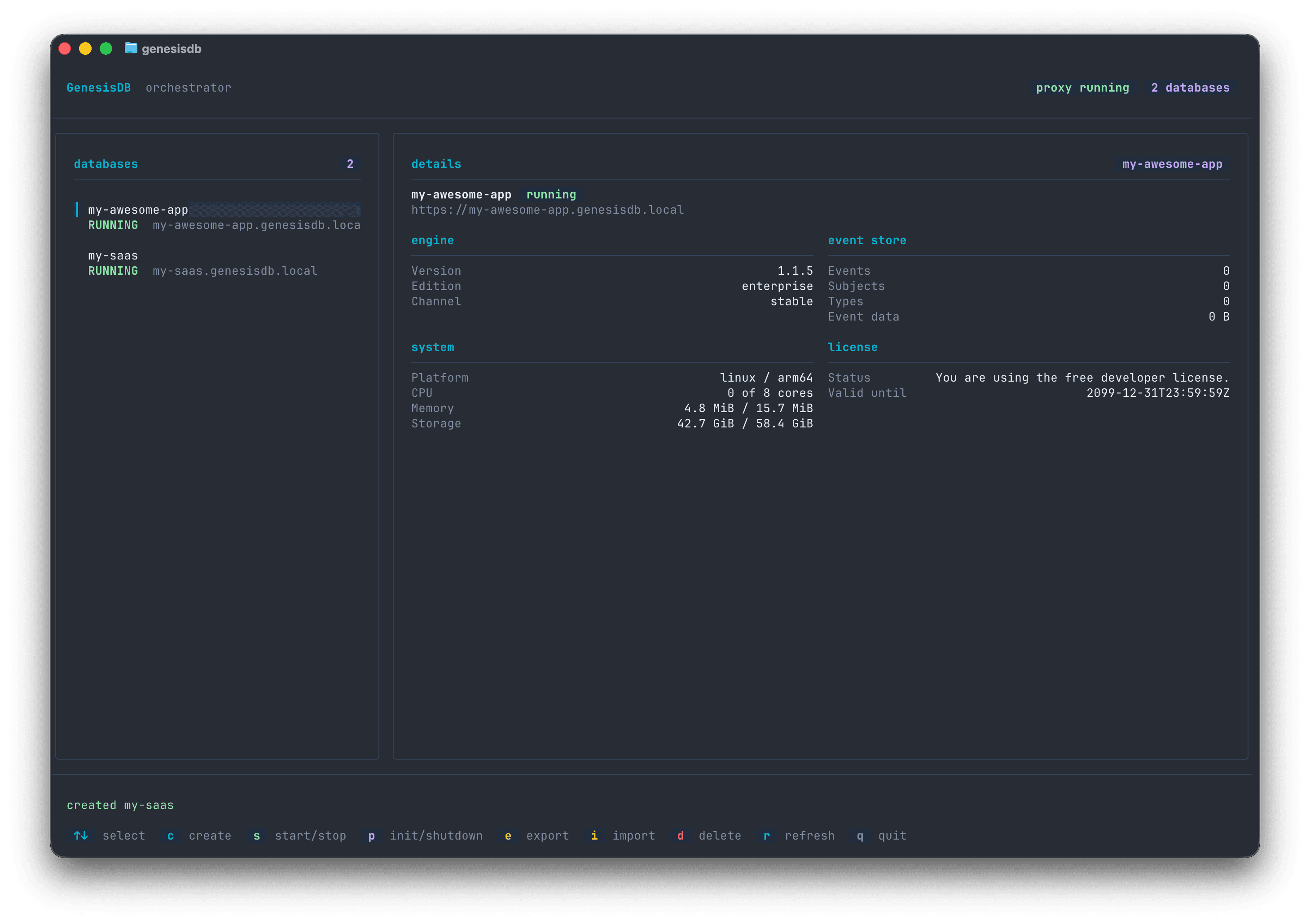Click the green zoom window button

point(106,48)
